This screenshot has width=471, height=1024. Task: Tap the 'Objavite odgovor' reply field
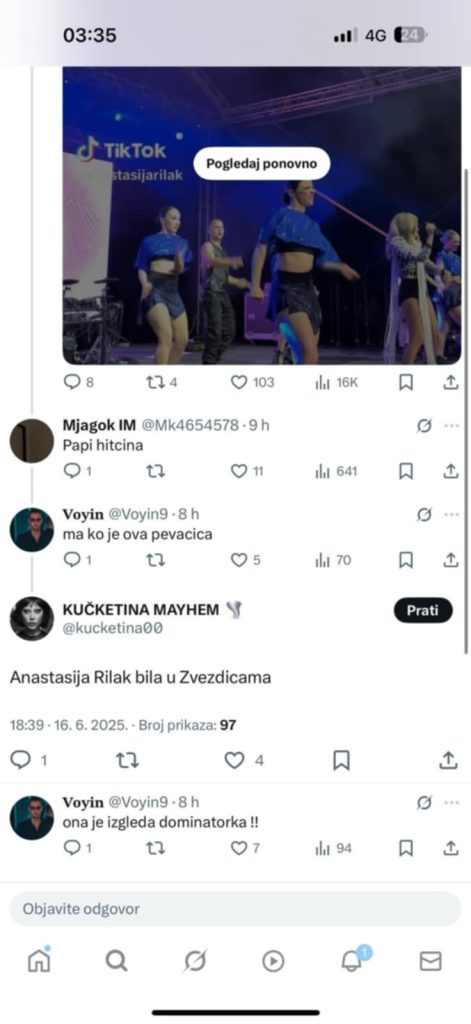(x=235, y=908)
